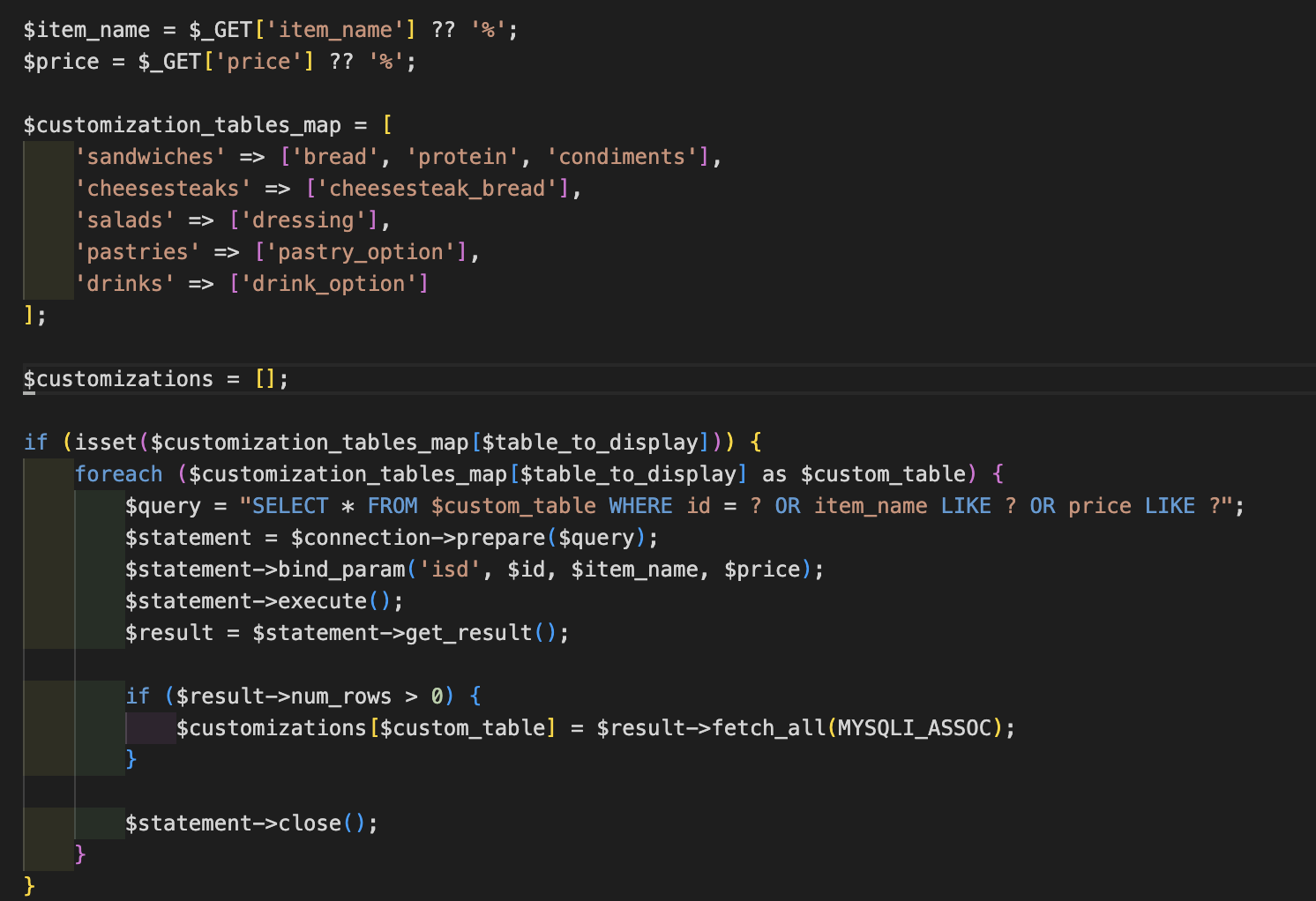Screen dimensions: 1316x901
Task: Click the MYSQLI_ASSOC constant
Action: point(915,728)
